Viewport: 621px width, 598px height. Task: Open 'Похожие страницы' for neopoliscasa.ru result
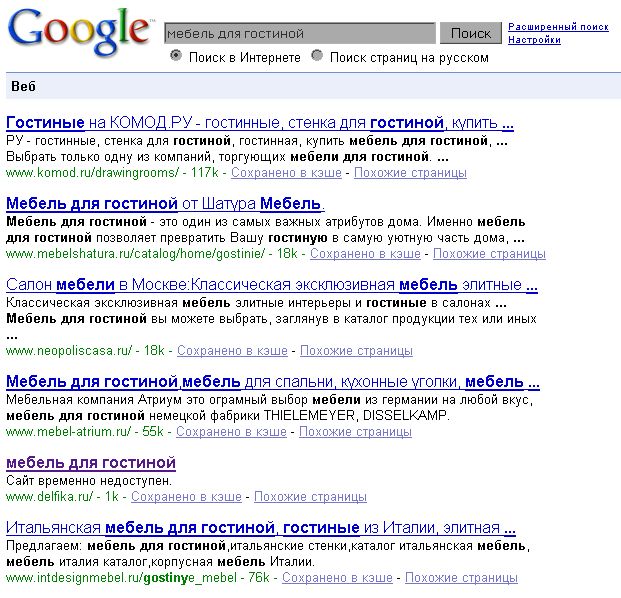(x=356, y=350)
